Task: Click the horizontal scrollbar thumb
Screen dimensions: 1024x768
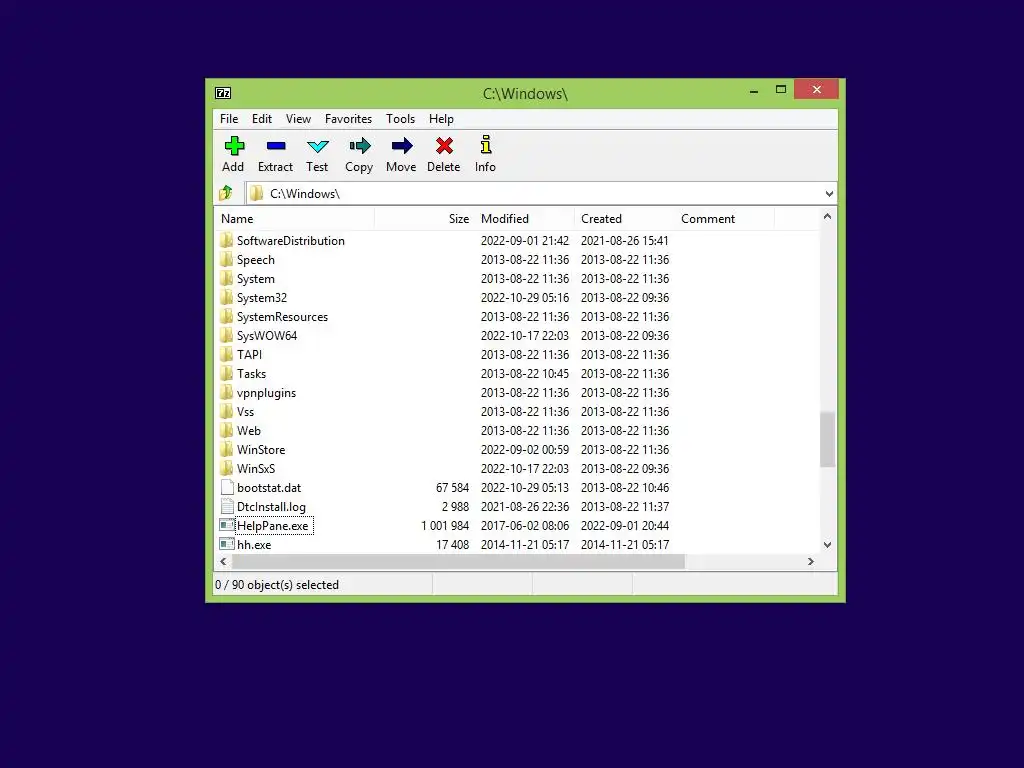Action: pyautogui.click(x=458, y=561)
